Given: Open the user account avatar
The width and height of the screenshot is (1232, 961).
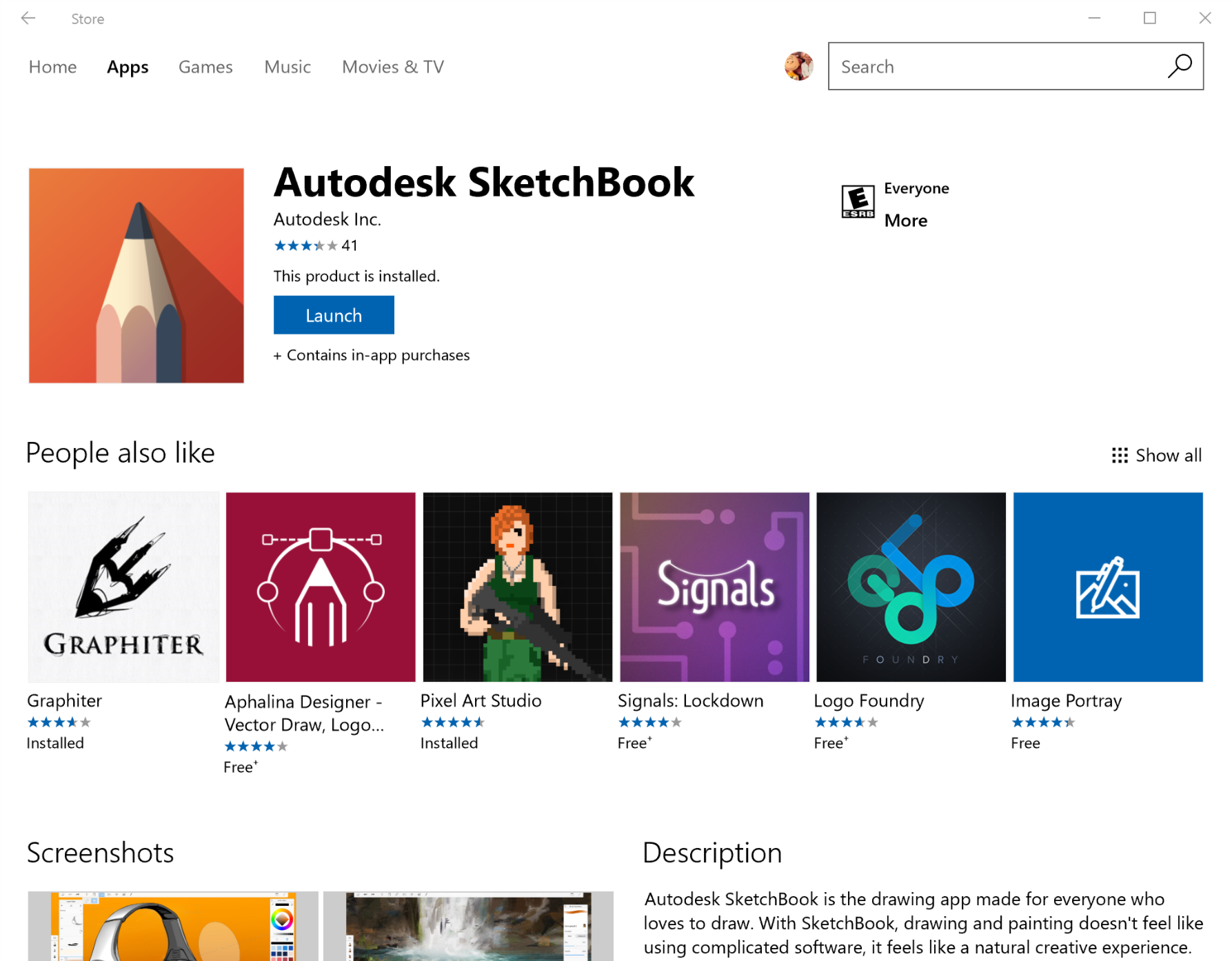Looking at the screenshot, I should click(x=798, y=66).
